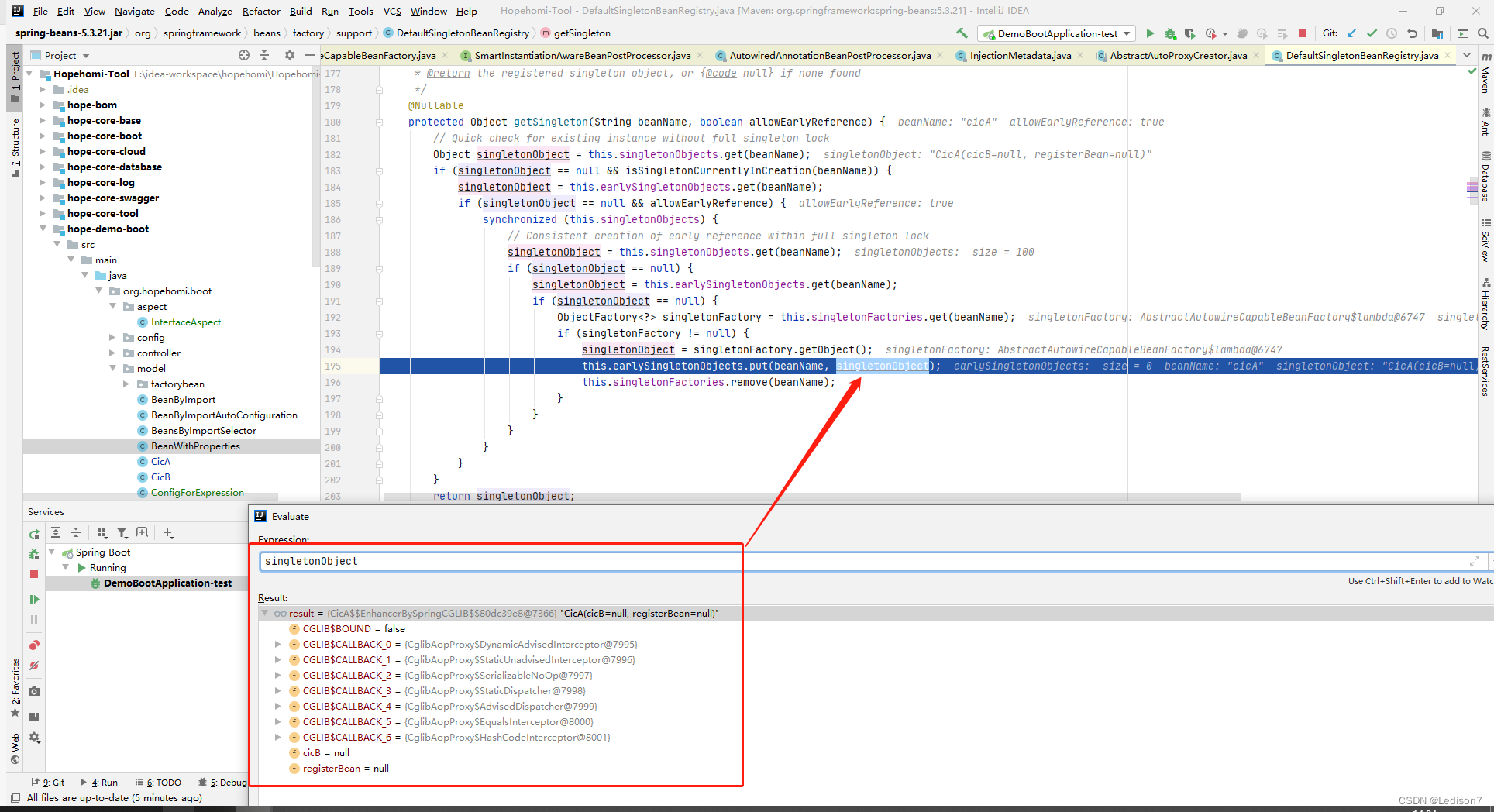The height and width of the screenshot is (812, 1494).
Task: Open the VCS menu
Action: [x=392, y=11]
